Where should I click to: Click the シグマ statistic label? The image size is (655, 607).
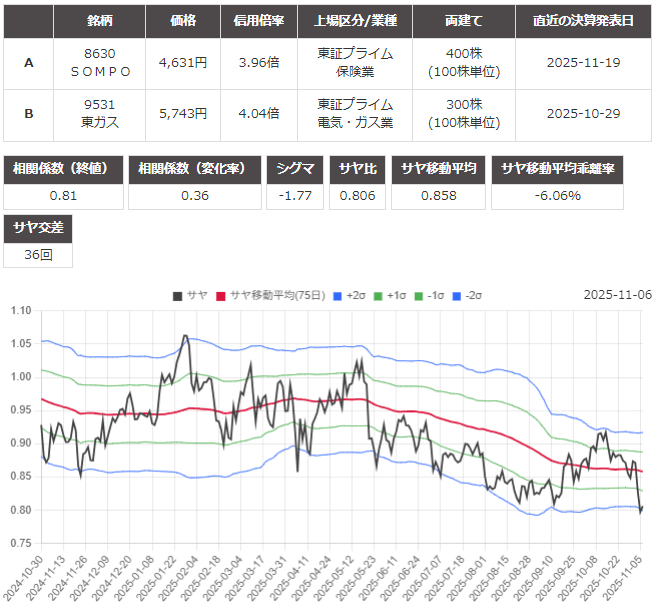coord(295,169)
